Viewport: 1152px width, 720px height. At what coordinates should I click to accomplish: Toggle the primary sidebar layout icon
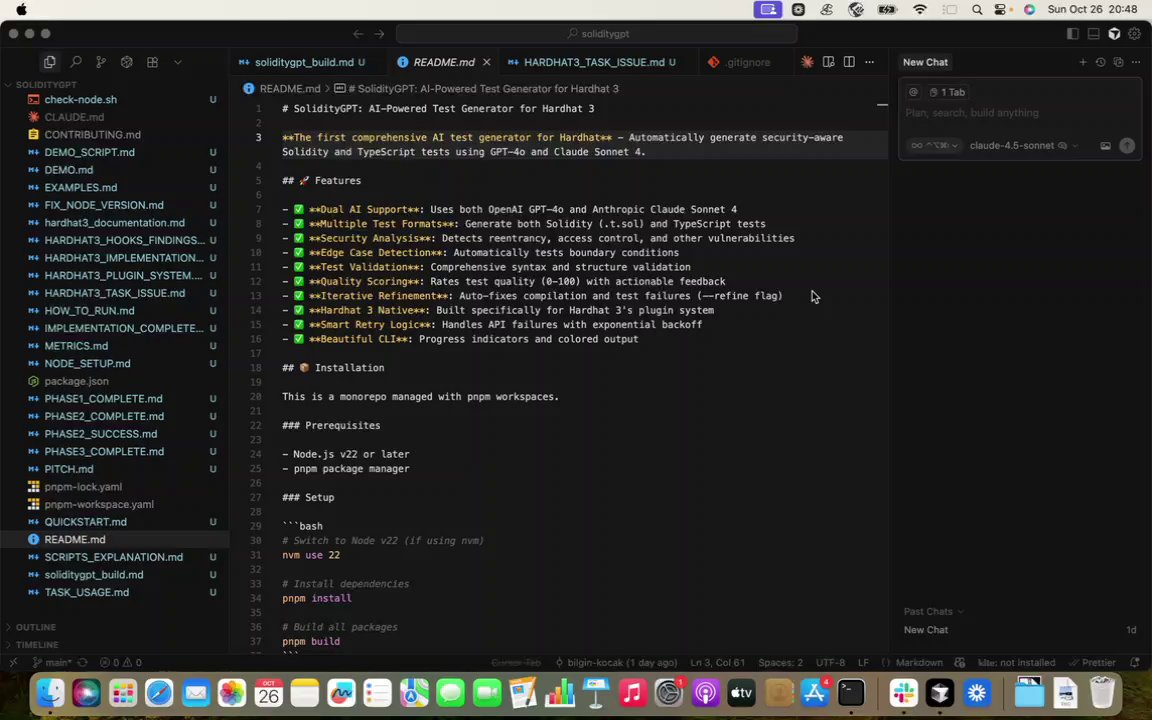tap(1073, 34)
